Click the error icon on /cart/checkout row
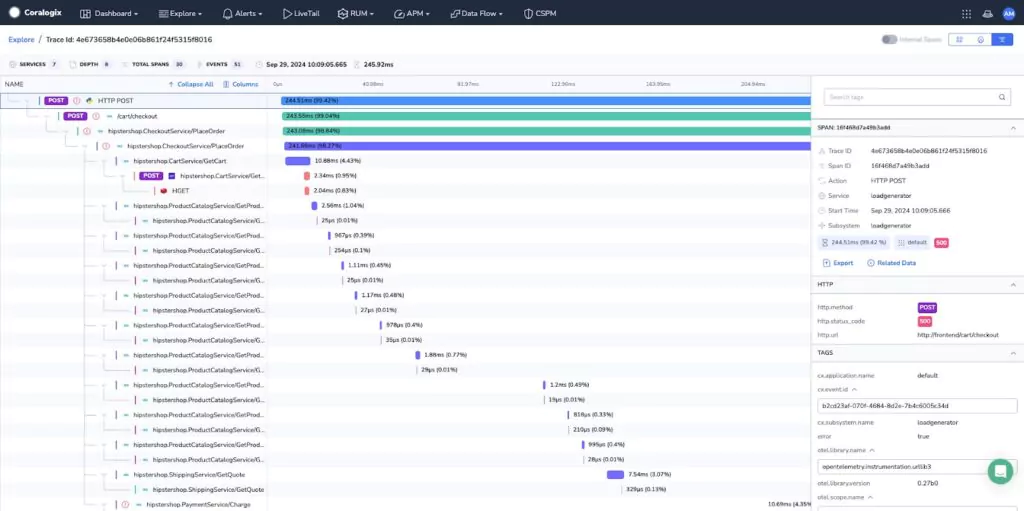The height and width of the screenshot is (511, 1024). (x=96, y=116)
